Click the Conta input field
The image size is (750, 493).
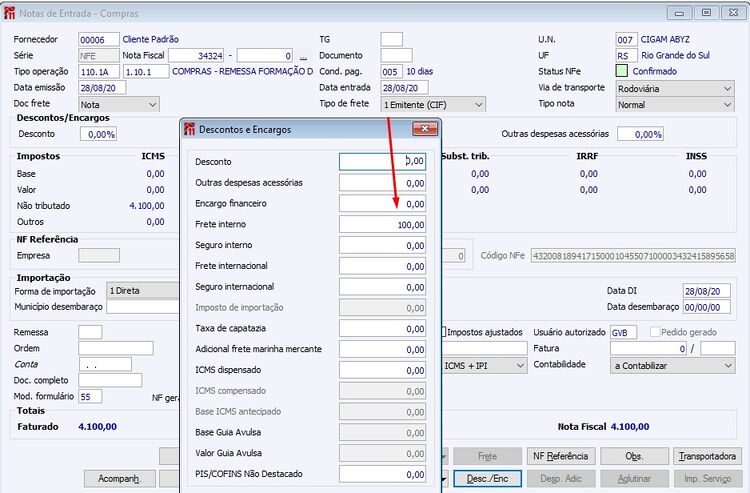(105, 364)
